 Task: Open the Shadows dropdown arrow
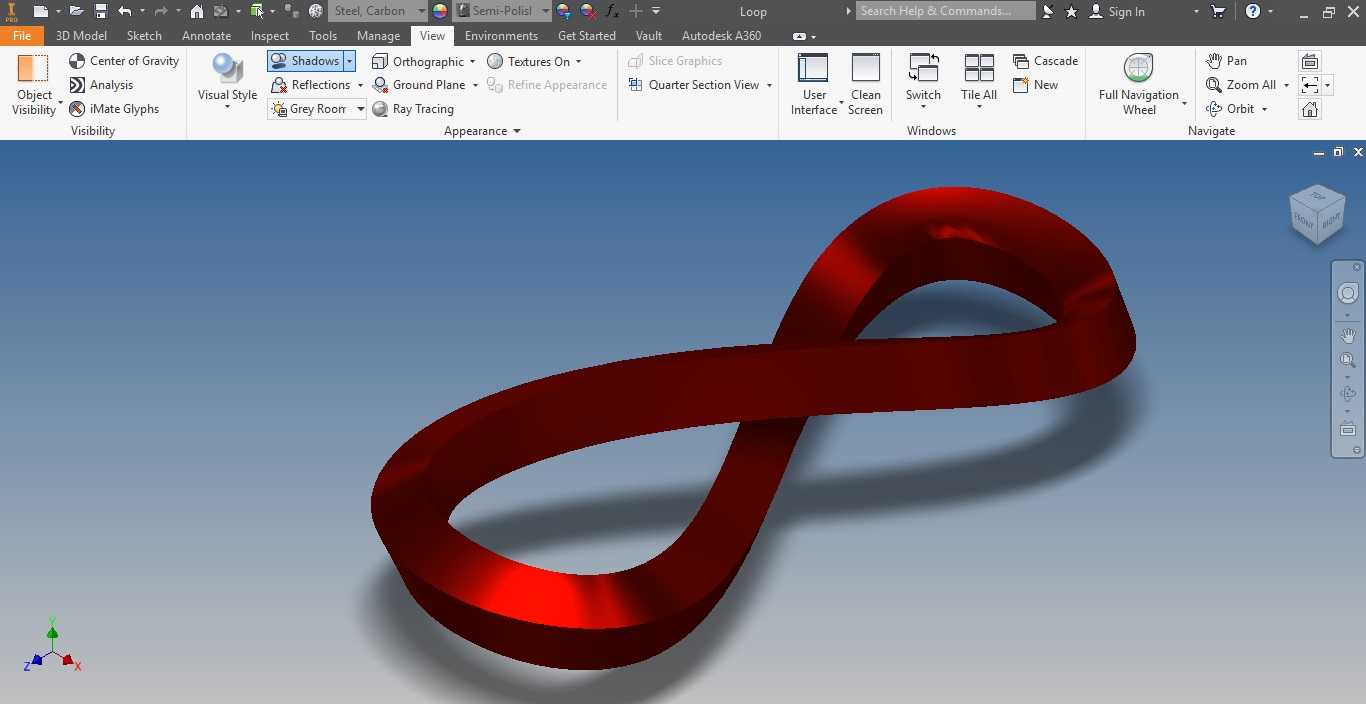(x=349, y=61)
